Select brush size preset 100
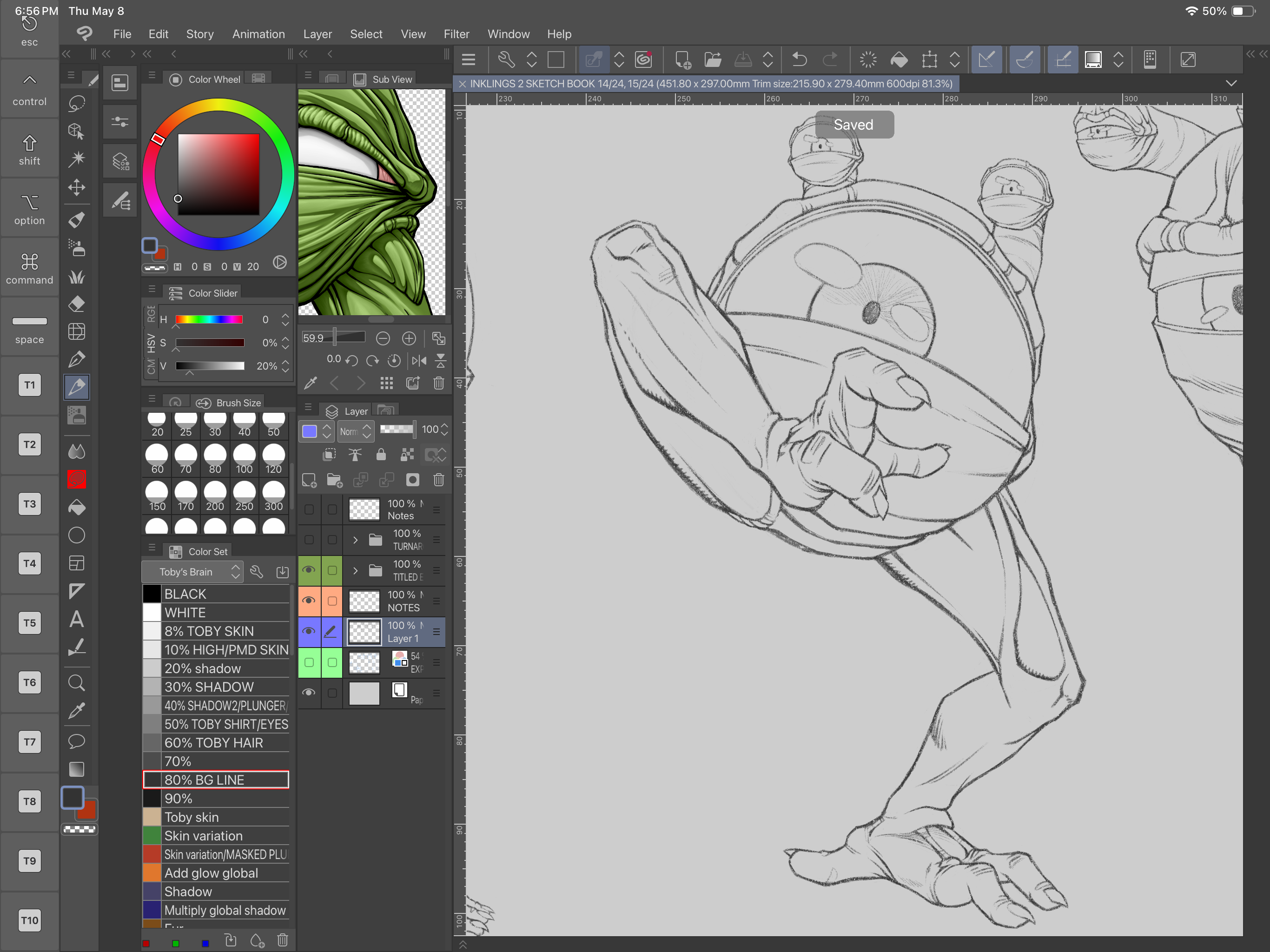 (x=244, y=459)
